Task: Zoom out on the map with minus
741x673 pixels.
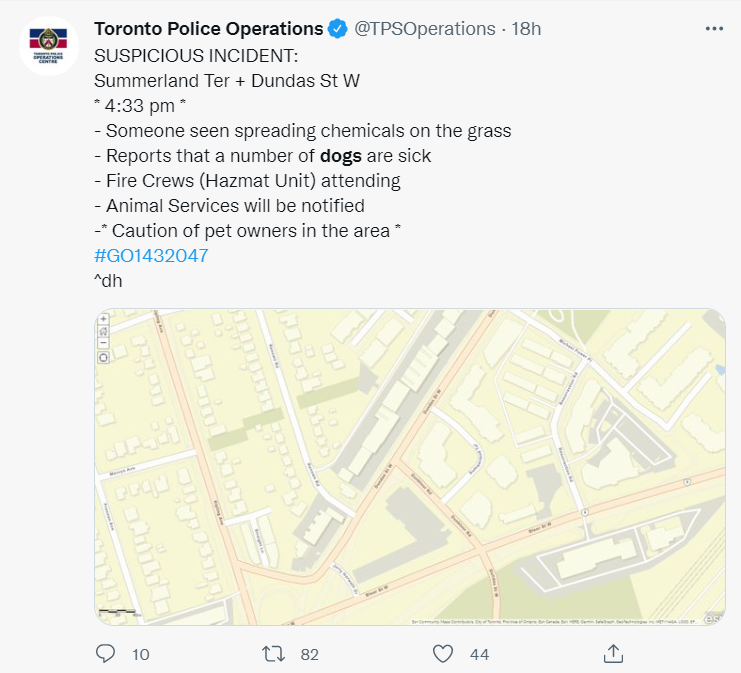Action: tap(103, 343)
